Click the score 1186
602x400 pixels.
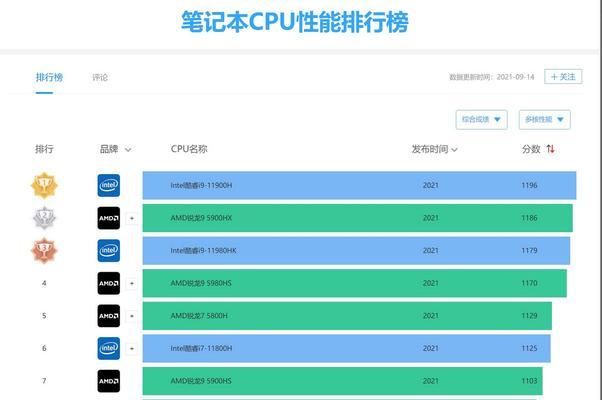[x=529, y=218]
